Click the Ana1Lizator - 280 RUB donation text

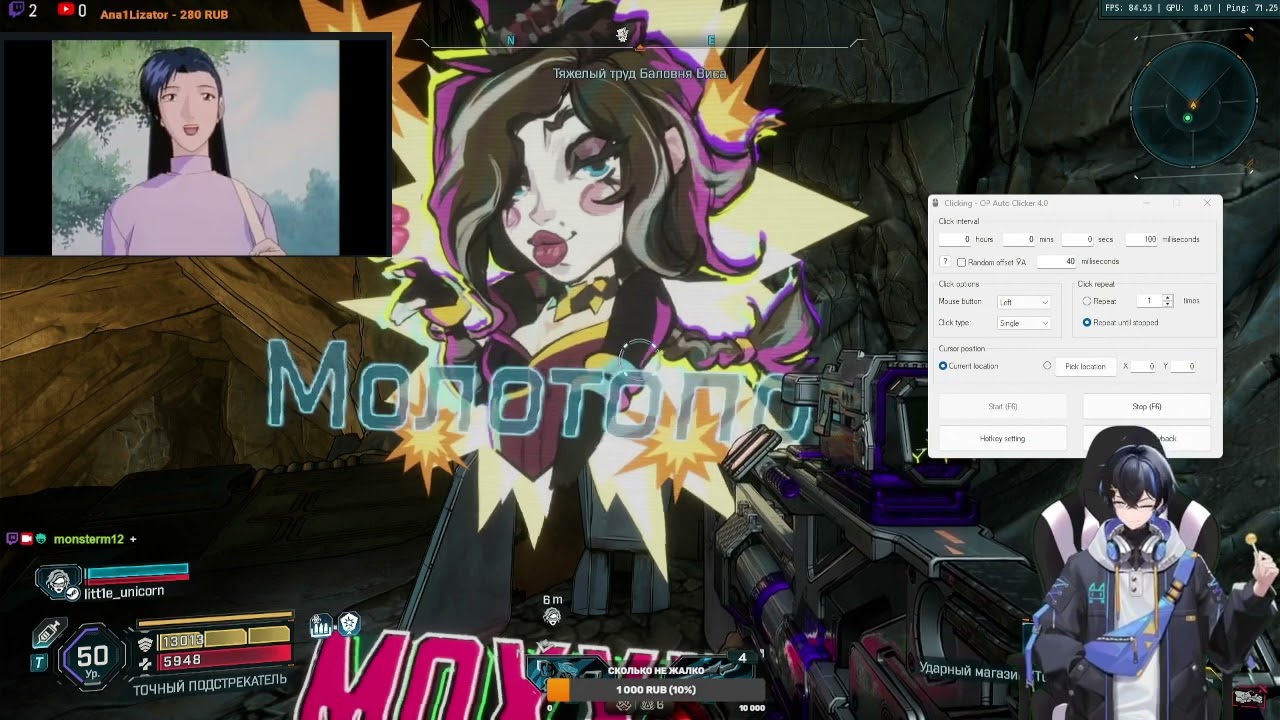point(164,15)
